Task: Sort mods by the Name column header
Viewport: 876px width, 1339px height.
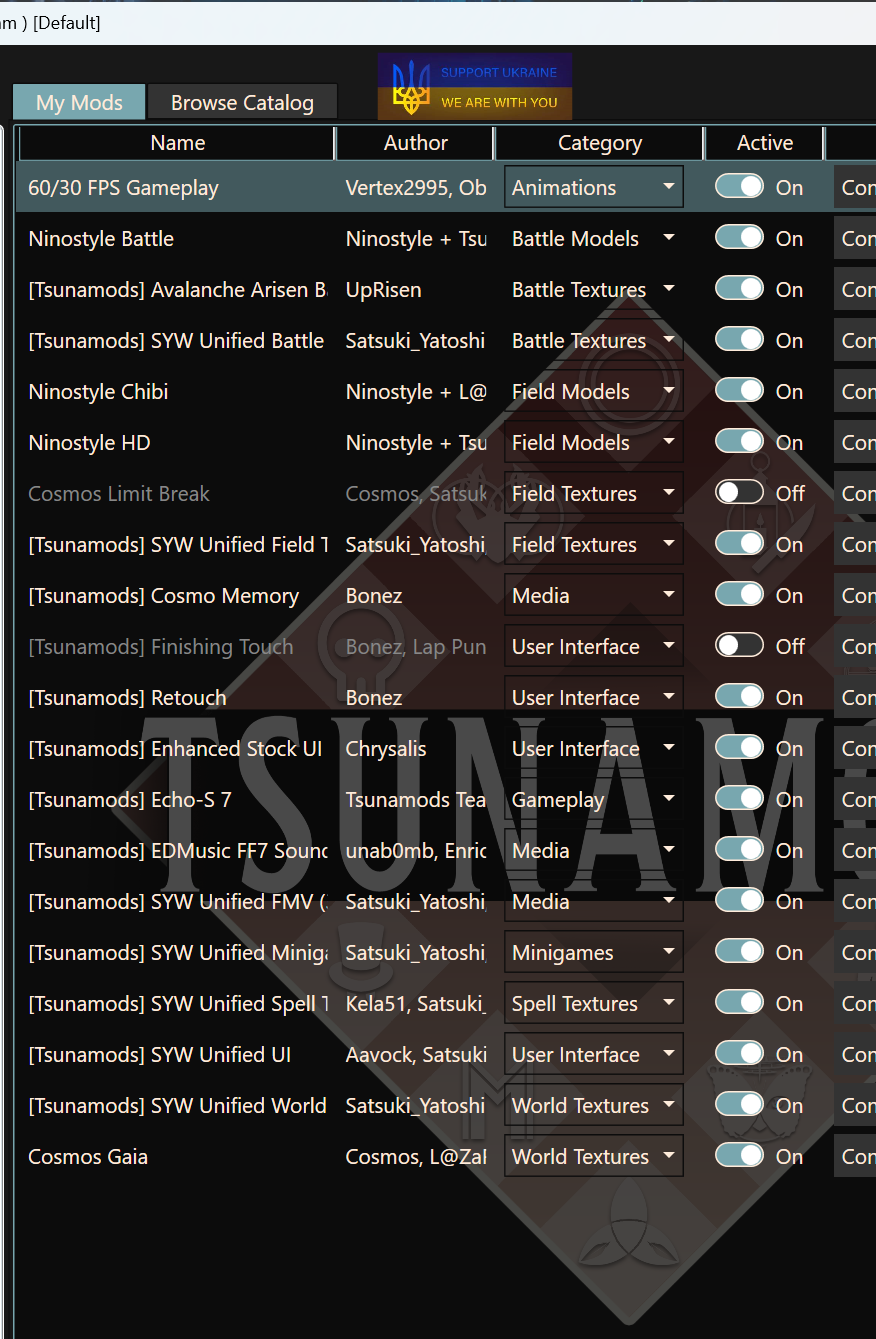Action: click(177, 143)
